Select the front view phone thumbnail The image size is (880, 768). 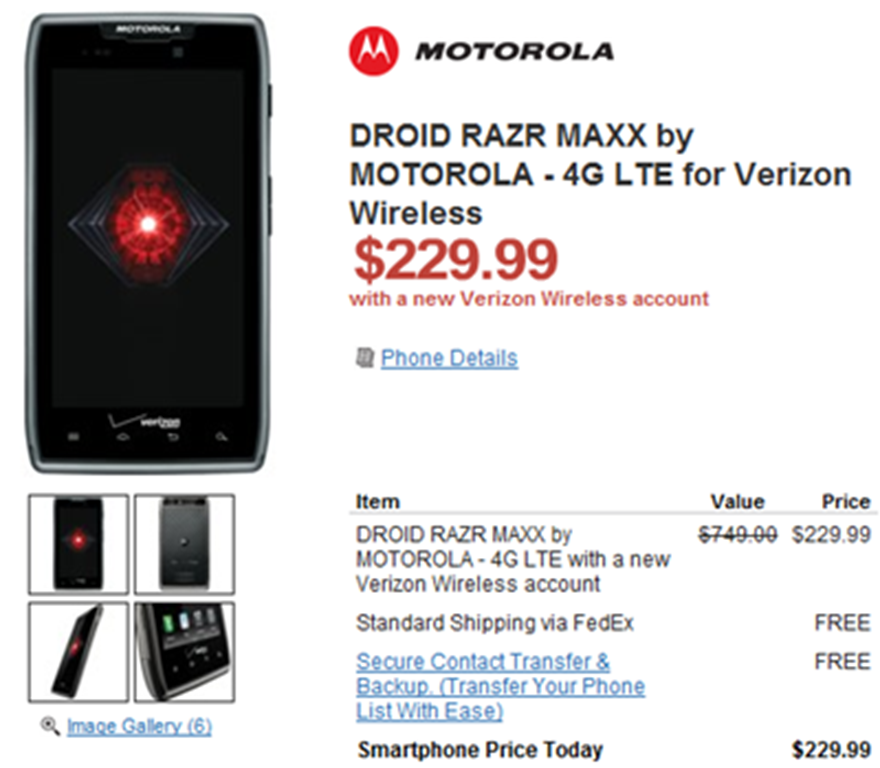point(78,544)
